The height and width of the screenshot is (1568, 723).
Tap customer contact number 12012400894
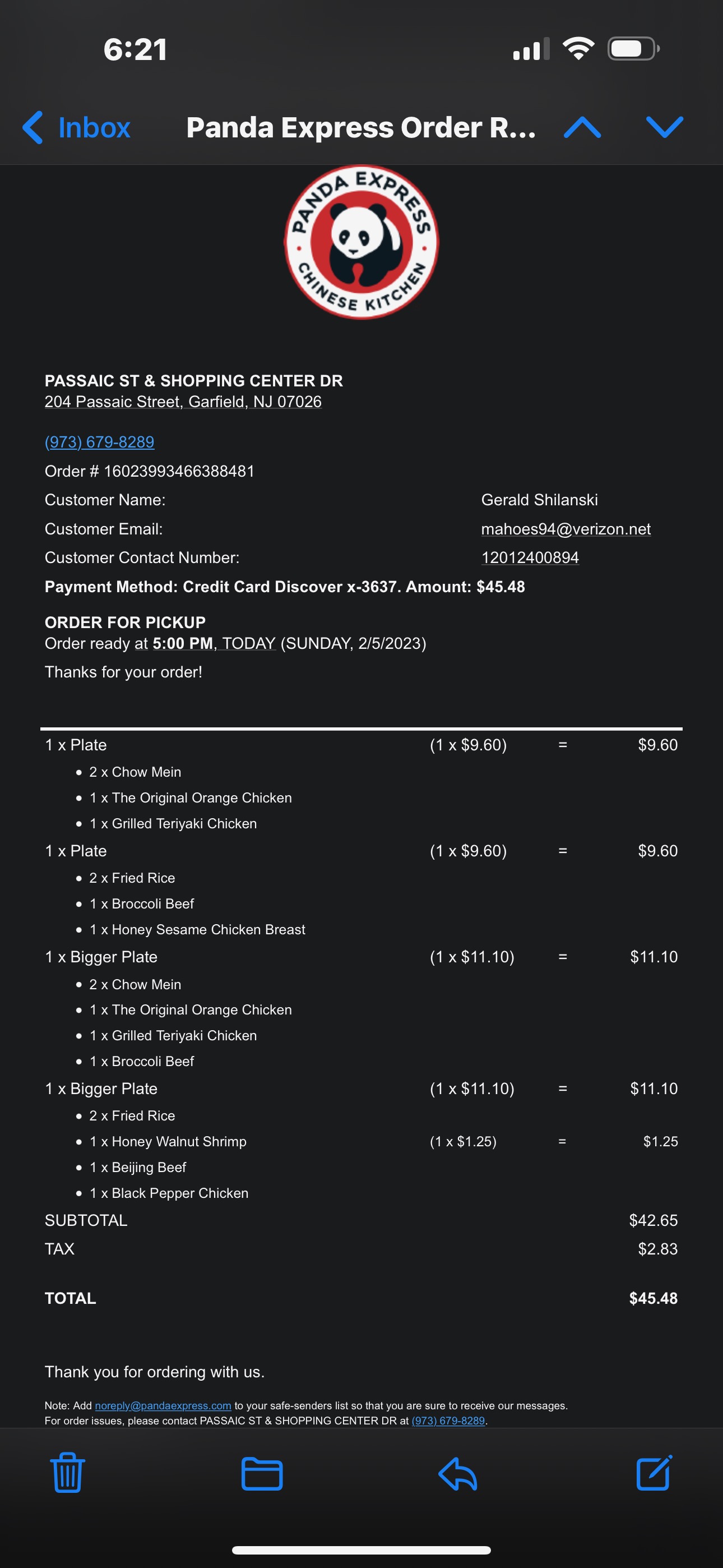click(530, 557)
